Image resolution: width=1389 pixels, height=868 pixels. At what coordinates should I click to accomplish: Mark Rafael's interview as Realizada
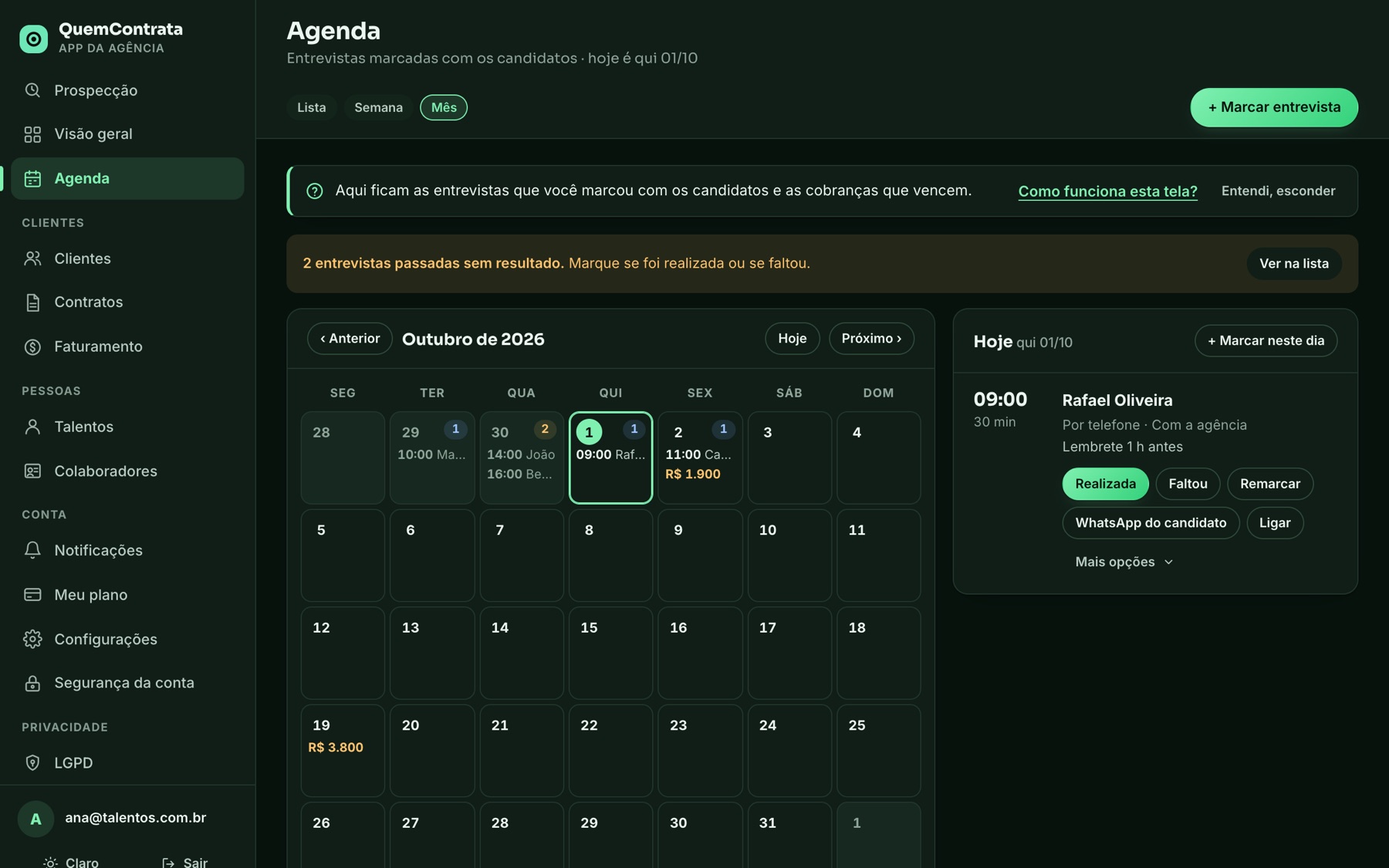1105,484
